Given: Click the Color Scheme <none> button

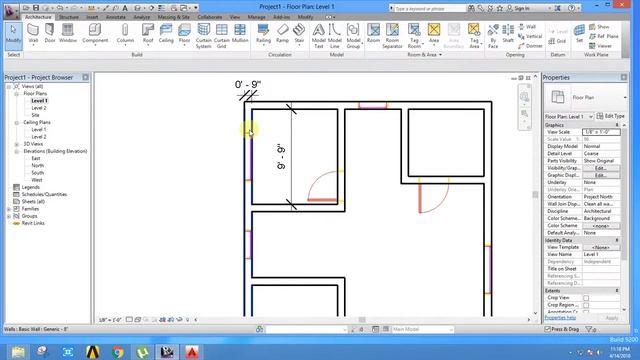Looking at the screenshot, I should (601, 226).
